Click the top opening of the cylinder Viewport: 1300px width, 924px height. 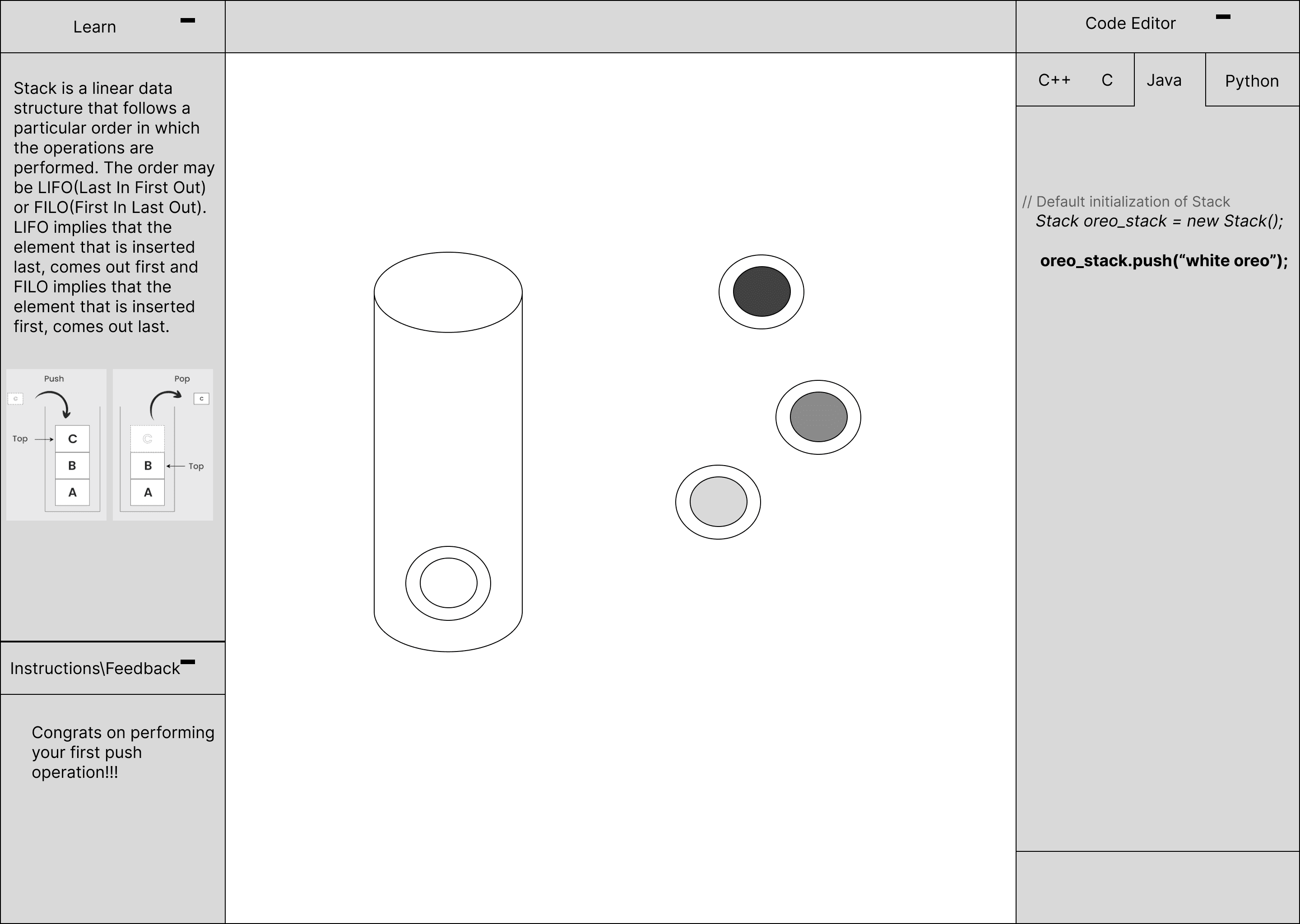tap(448, 292)
